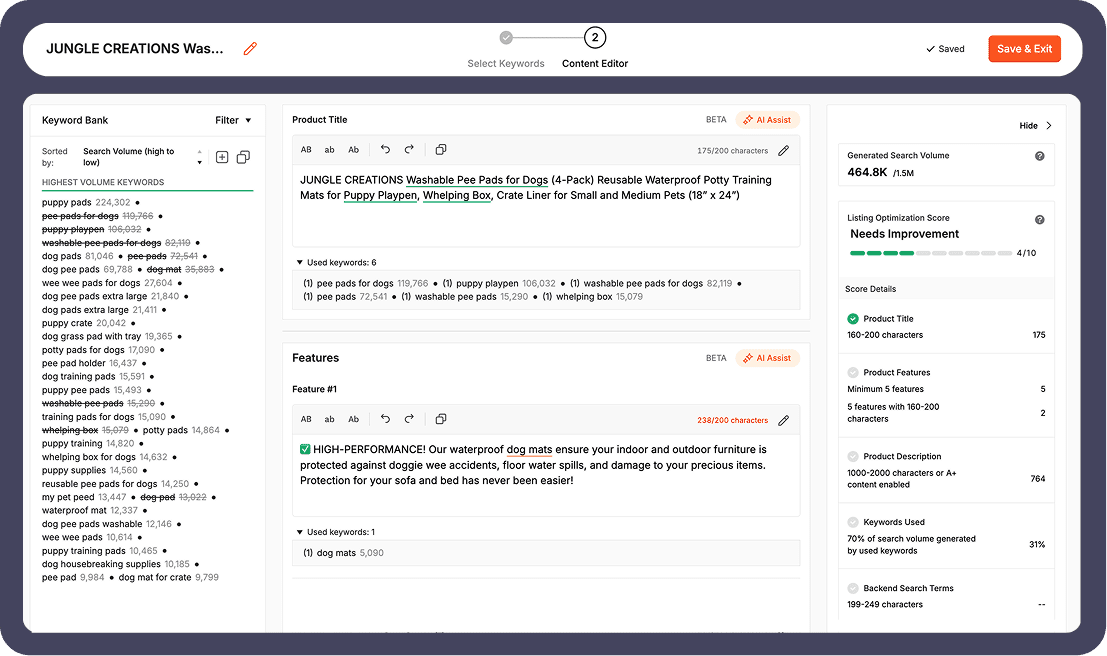Screen dimensions: 1107x656
Task: Copy the Feature #1 text
Action: [441, 419]
